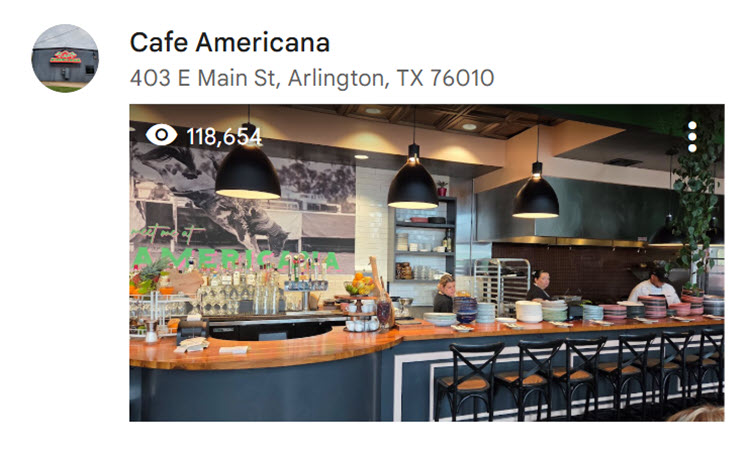750x453 pixels.
Task: Click the 118,654 view count
Action: tap(224, 137)
